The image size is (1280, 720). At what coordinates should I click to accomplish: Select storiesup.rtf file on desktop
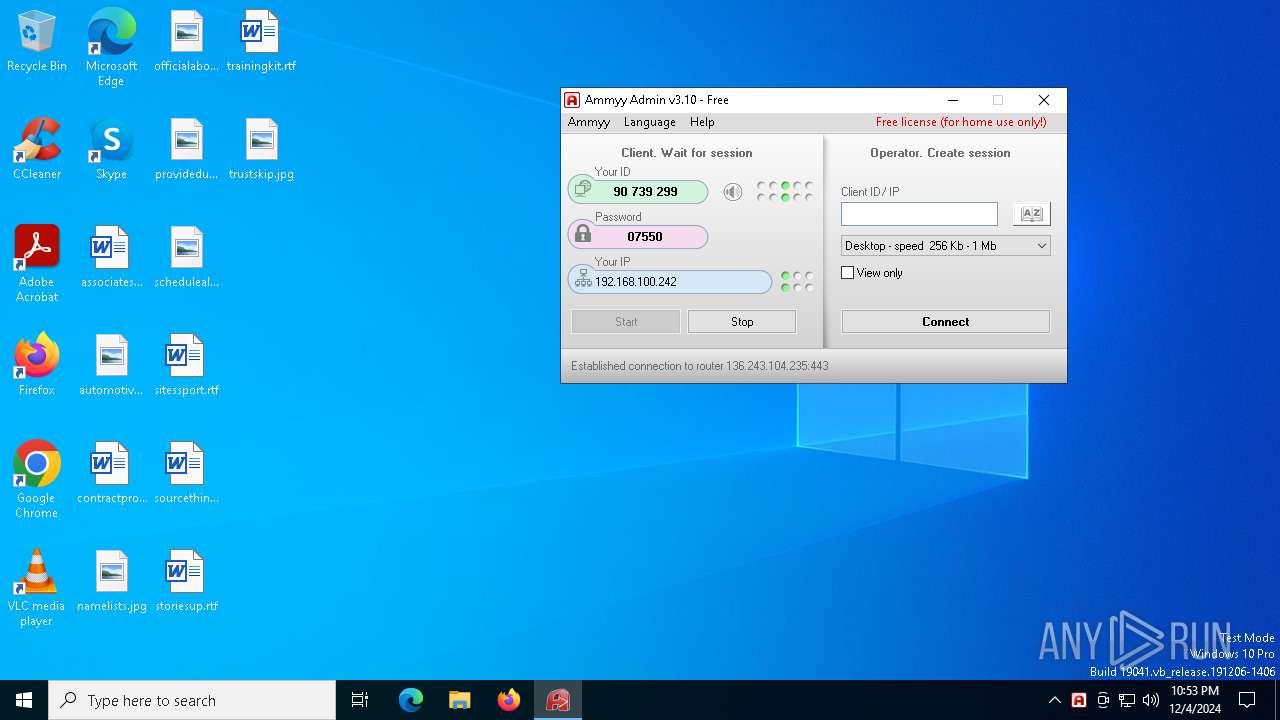coord(186,580)
